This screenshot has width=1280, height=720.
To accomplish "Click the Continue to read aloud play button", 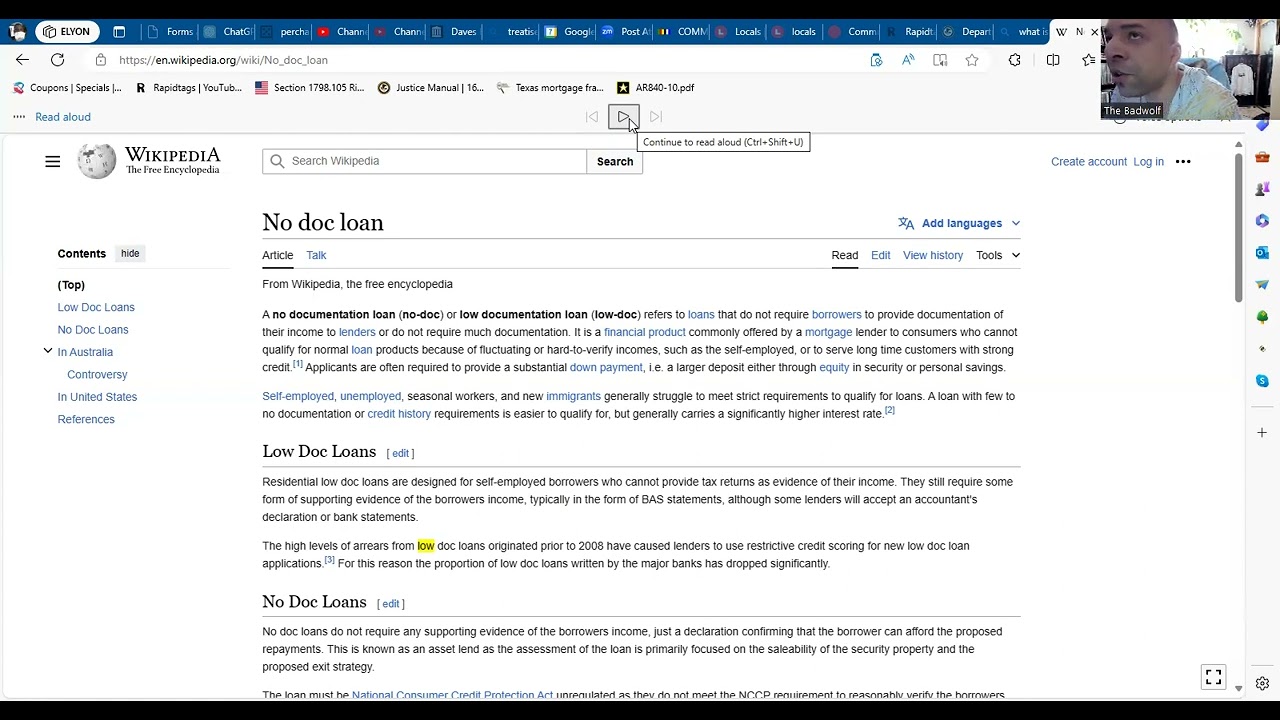I will point(623,117).
